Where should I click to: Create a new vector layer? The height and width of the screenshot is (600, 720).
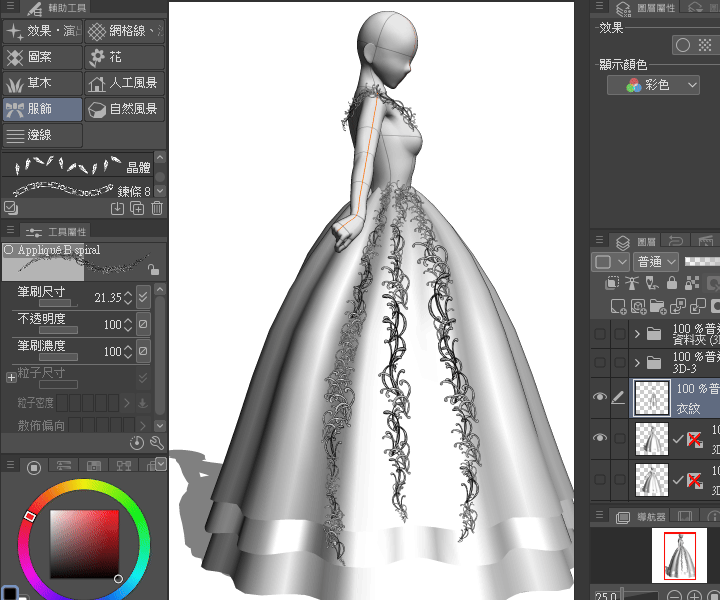(x=638, y=306)
